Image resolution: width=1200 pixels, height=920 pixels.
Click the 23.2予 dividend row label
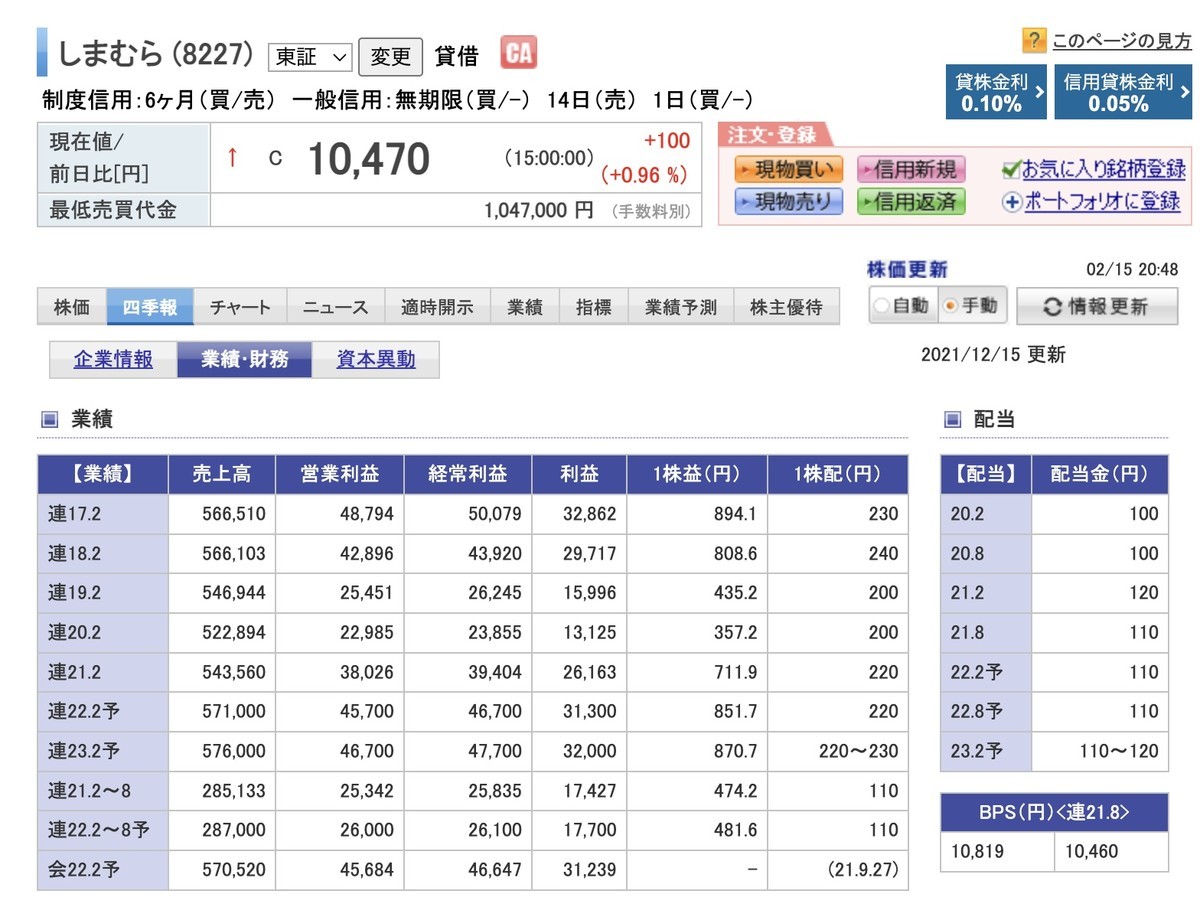click(x=986, y=751)
